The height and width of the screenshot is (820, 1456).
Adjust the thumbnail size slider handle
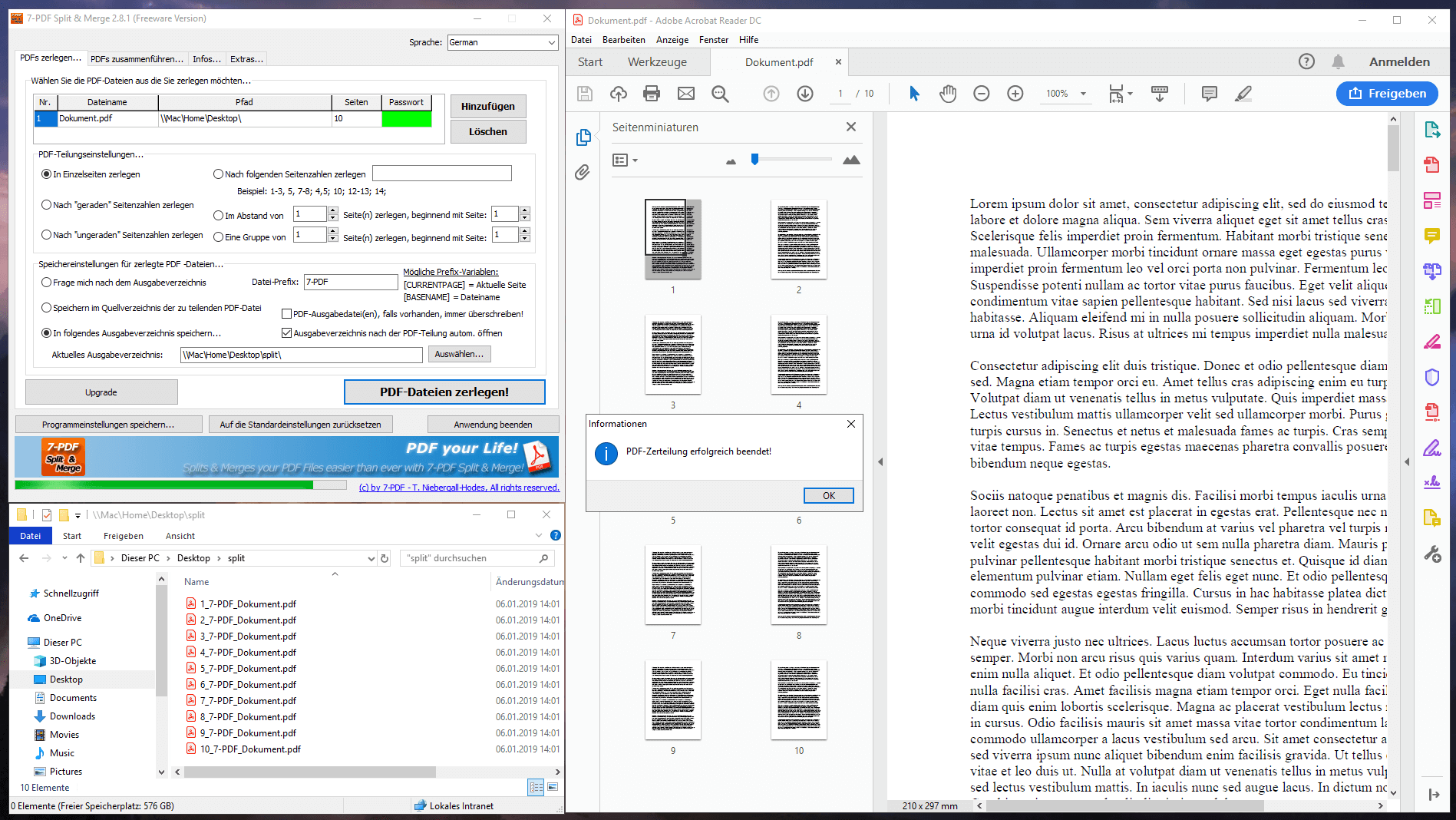point(755,160)
